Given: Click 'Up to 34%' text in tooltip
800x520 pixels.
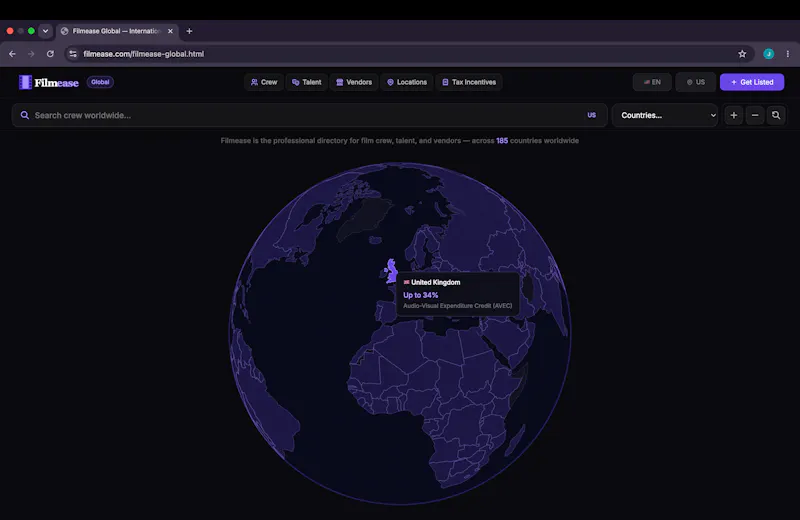Looking at the screenshot, I should pyautogui.click(x=420, y=295).
